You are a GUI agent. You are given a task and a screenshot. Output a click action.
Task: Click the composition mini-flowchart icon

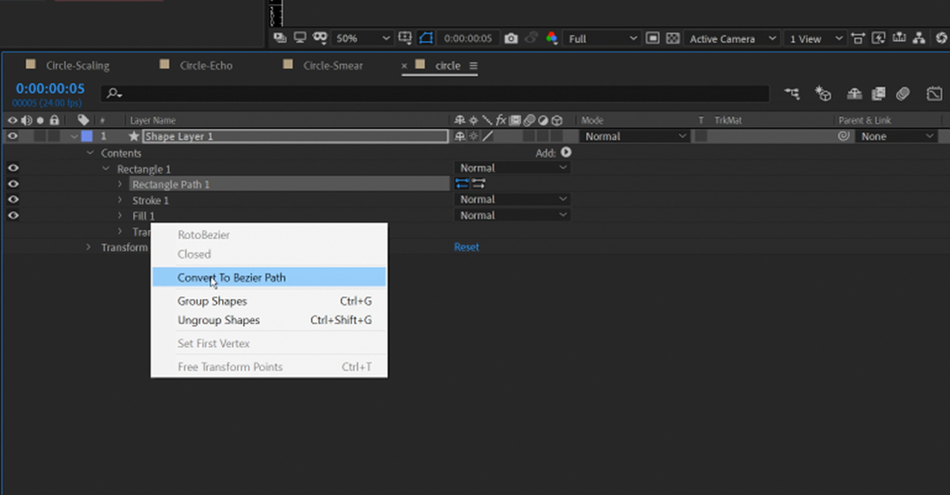point(792,93)
